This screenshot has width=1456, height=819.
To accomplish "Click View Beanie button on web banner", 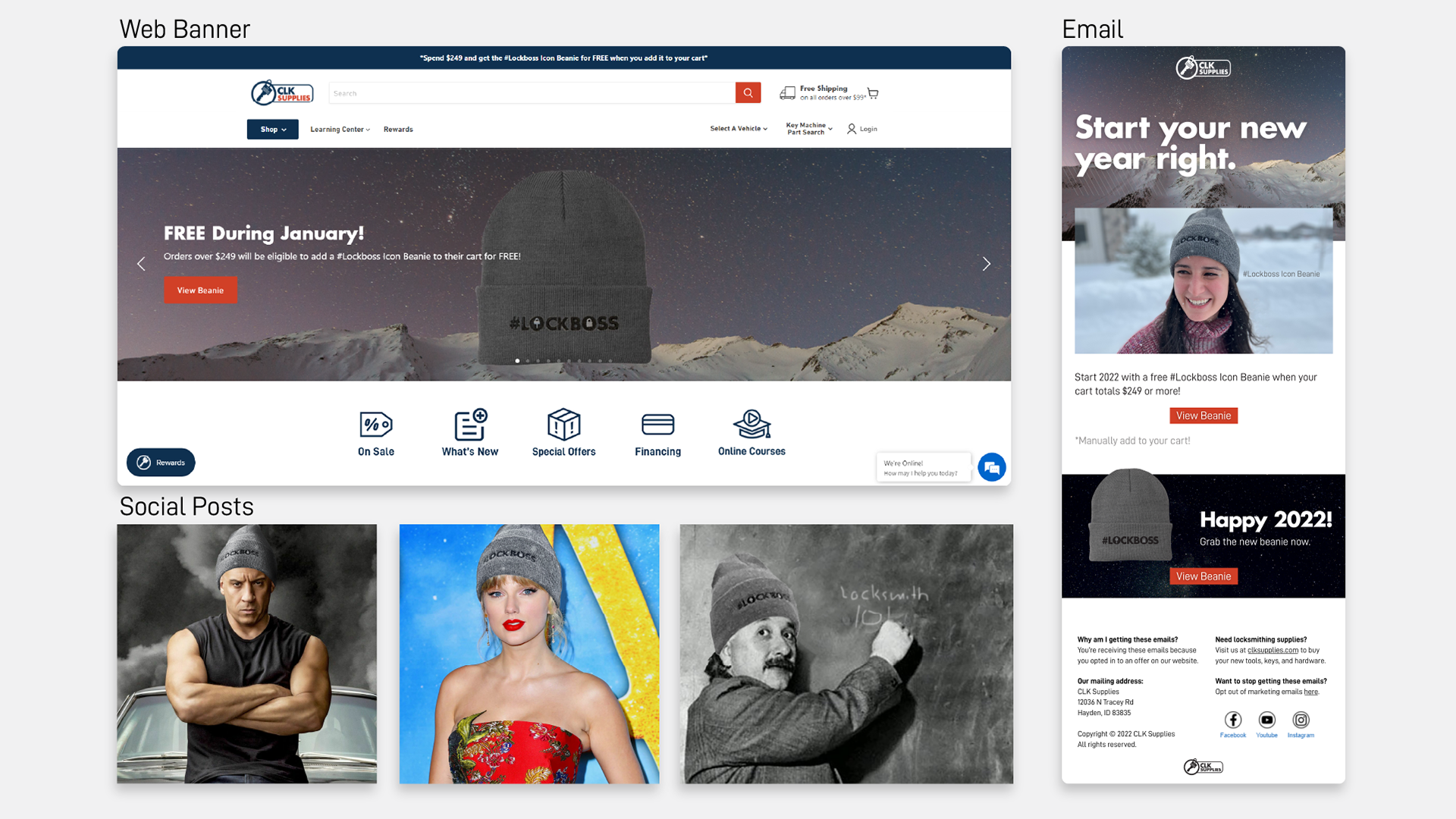I will pos(200,290).
